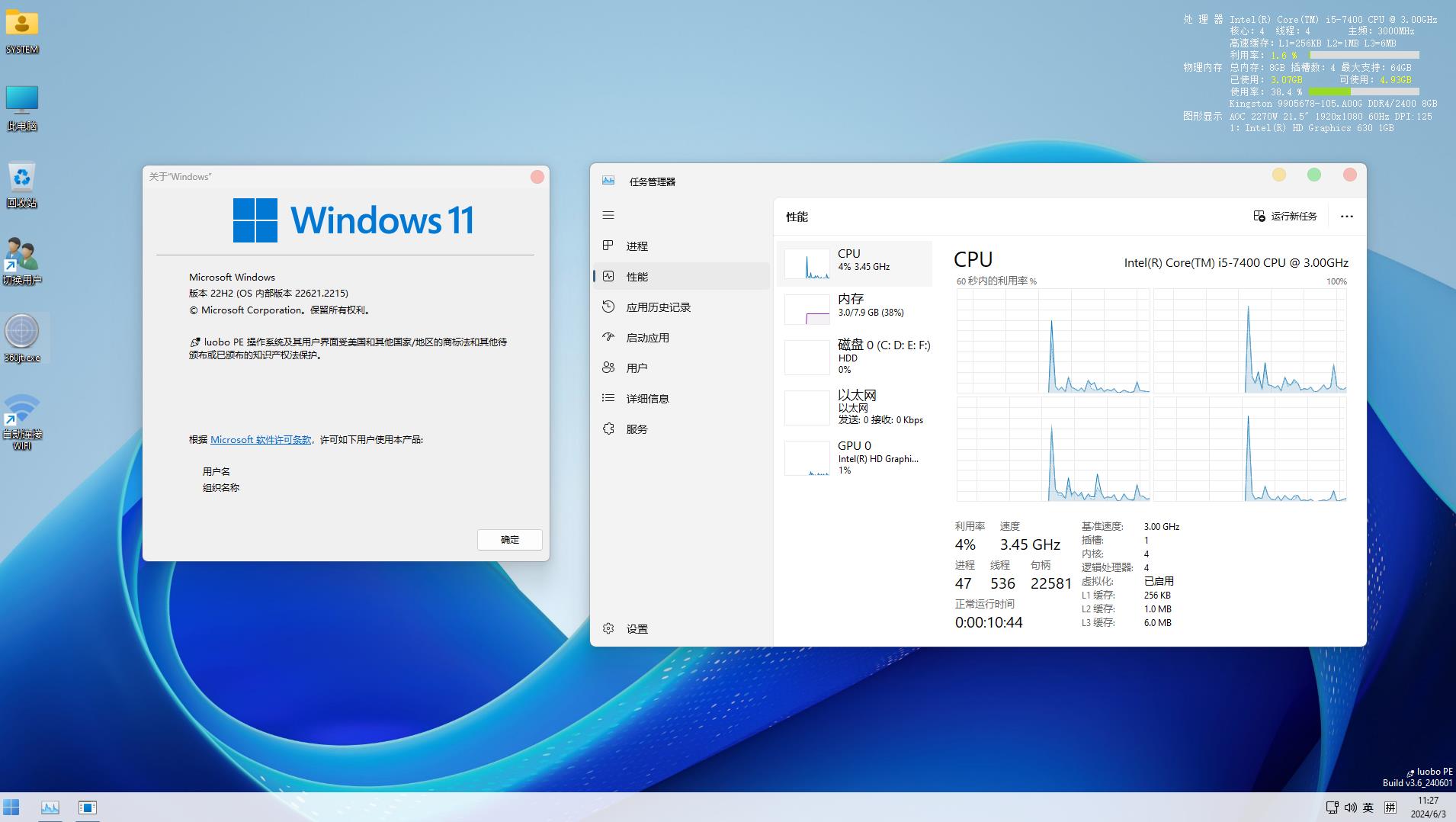The width and height of the screenshot is (1456, 822).
Task: Click the Task Manager taskbar icon
Action: click(50, 808)
